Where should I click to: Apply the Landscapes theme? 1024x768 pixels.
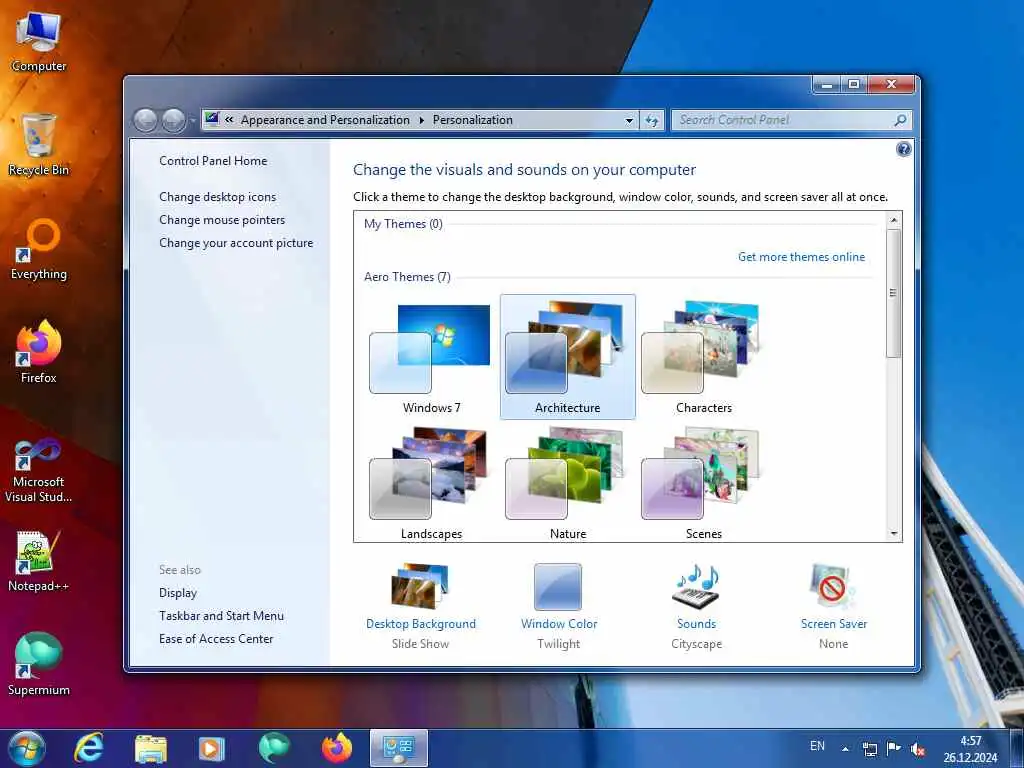tap(431, 483)
